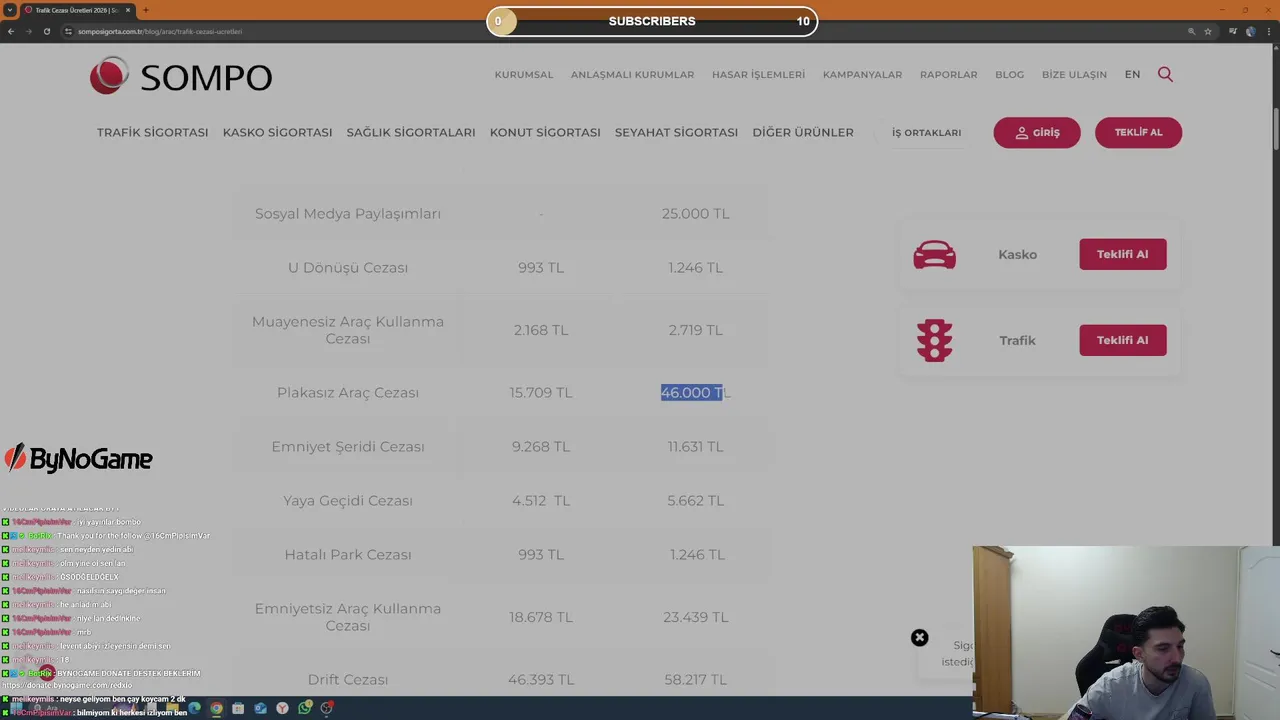The width and height of the screenshot is (1280, 720).
Task: Reload the page
Action: pyautogui.click(x=47, y=31)
